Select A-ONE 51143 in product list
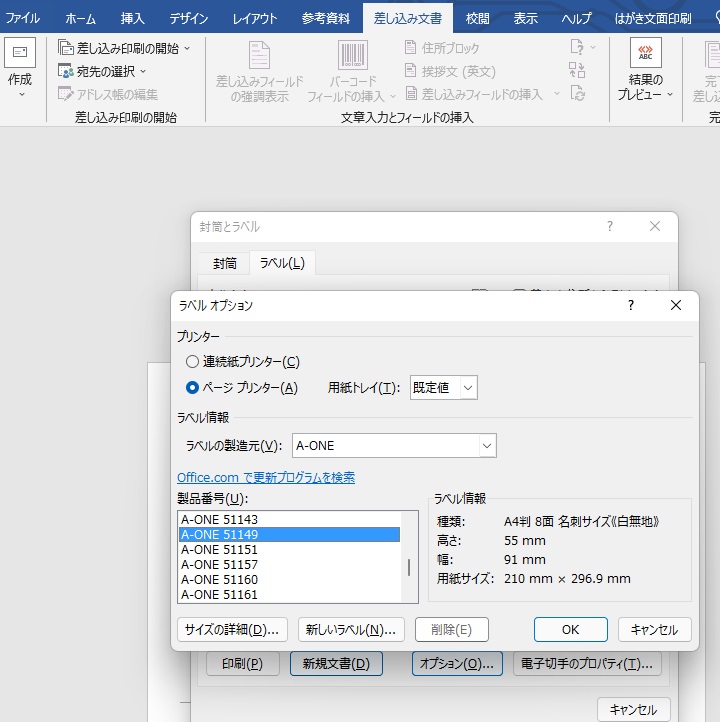The image size is (720, 722). [290, 519]
